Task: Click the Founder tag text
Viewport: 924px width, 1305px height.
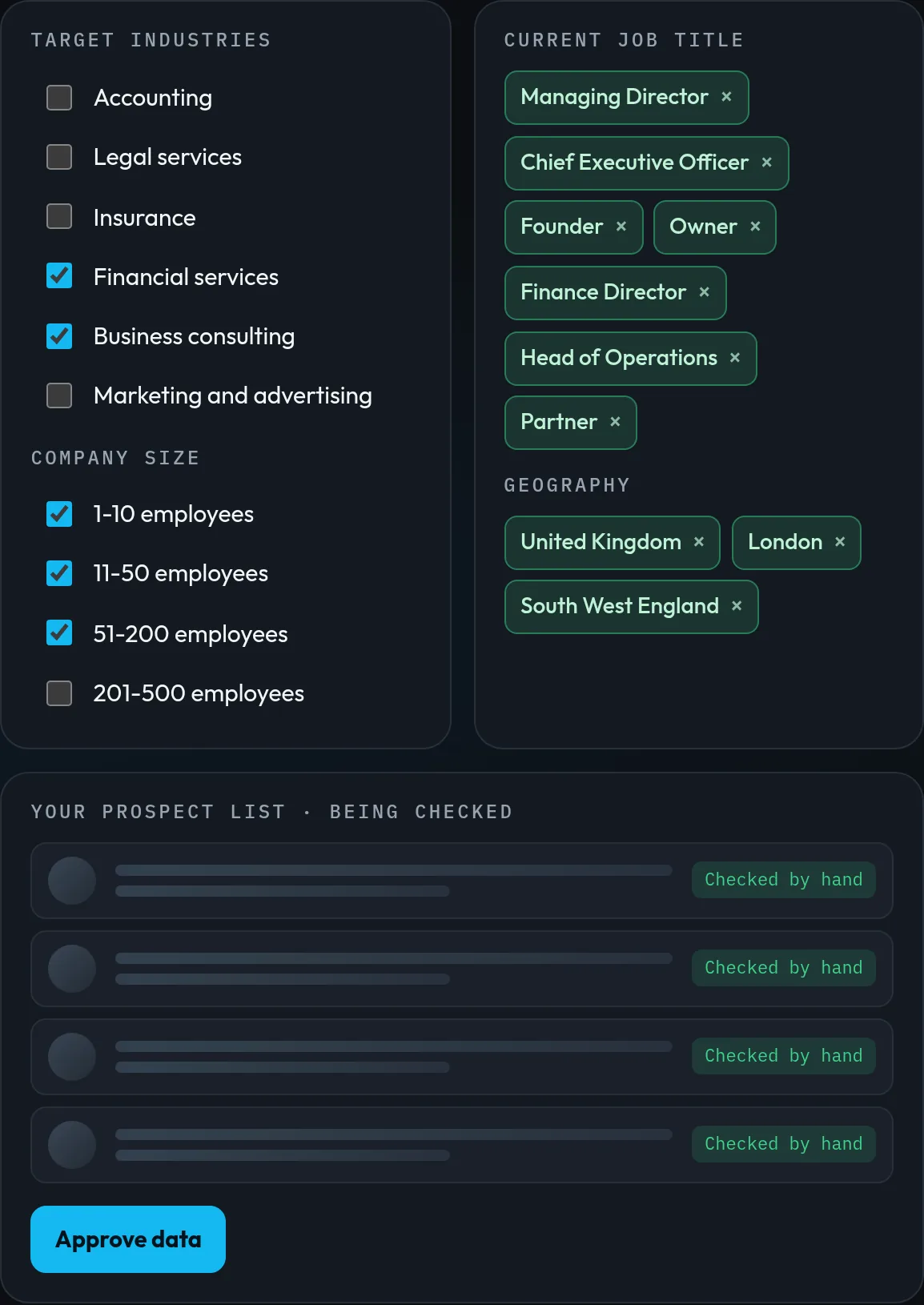Action: (x=561, y=227)
